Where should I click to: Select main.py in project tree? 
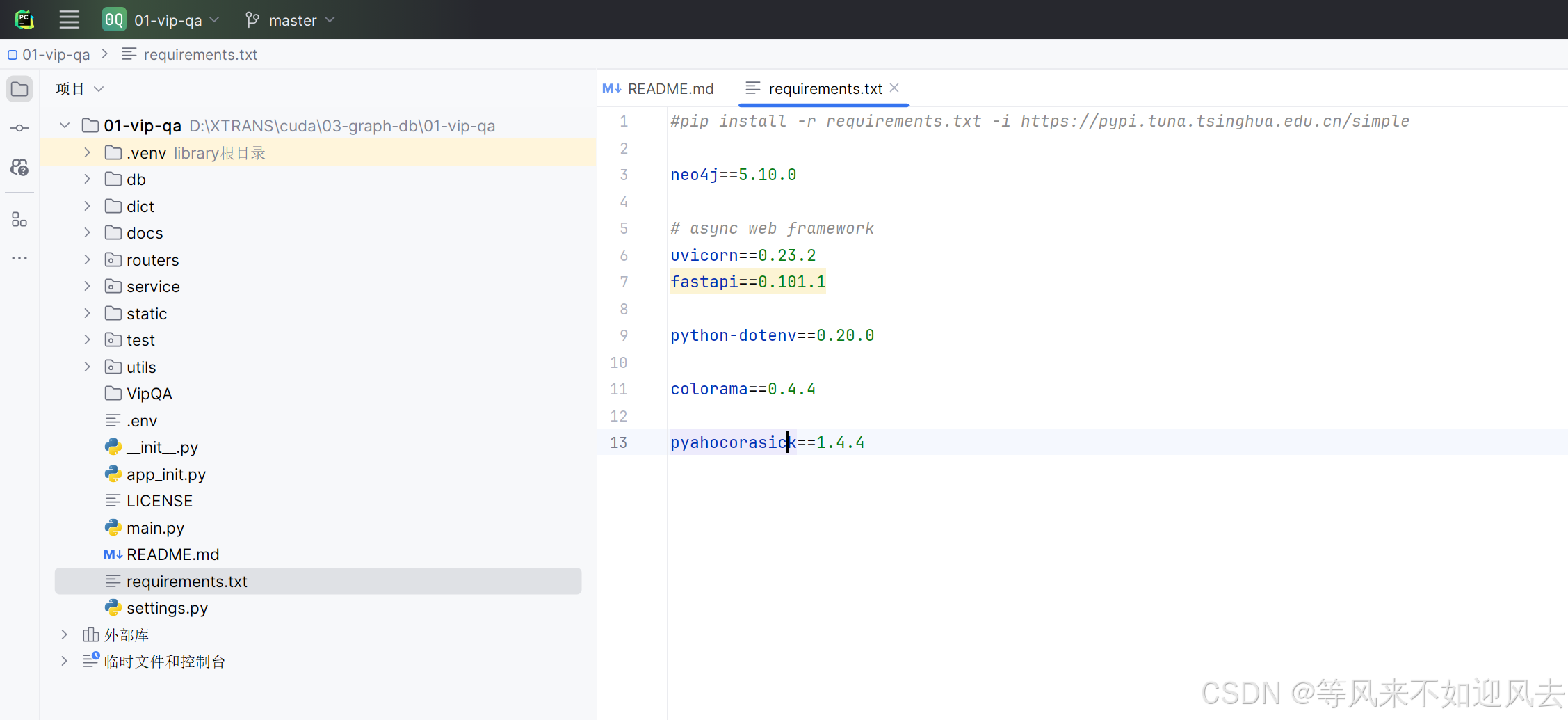pos(318,528)
